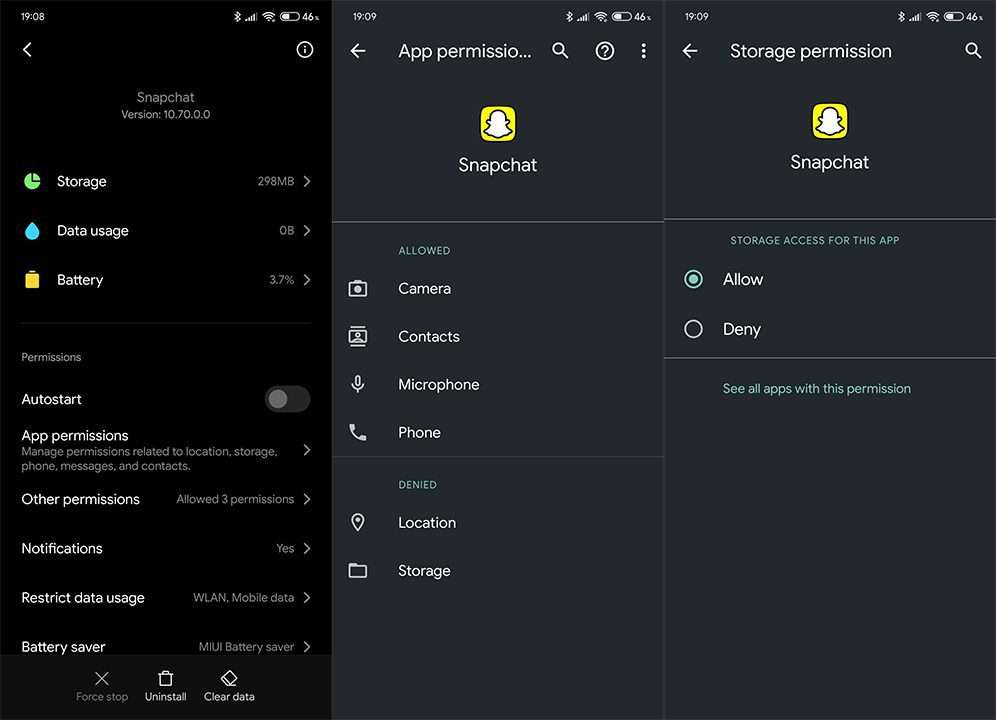996x720 pixels.
Task: Open the Battery saver chevron
Action: pos(307,646)
